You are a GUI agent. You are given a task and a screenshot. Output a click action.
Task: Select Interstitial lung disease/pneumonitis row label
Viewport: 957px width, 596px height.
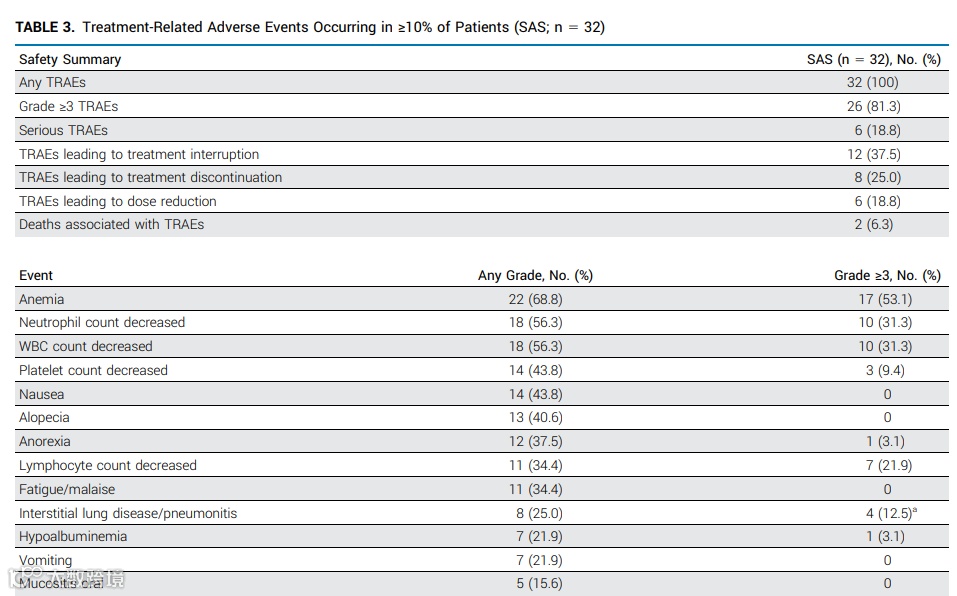click(x=128, y=513)
